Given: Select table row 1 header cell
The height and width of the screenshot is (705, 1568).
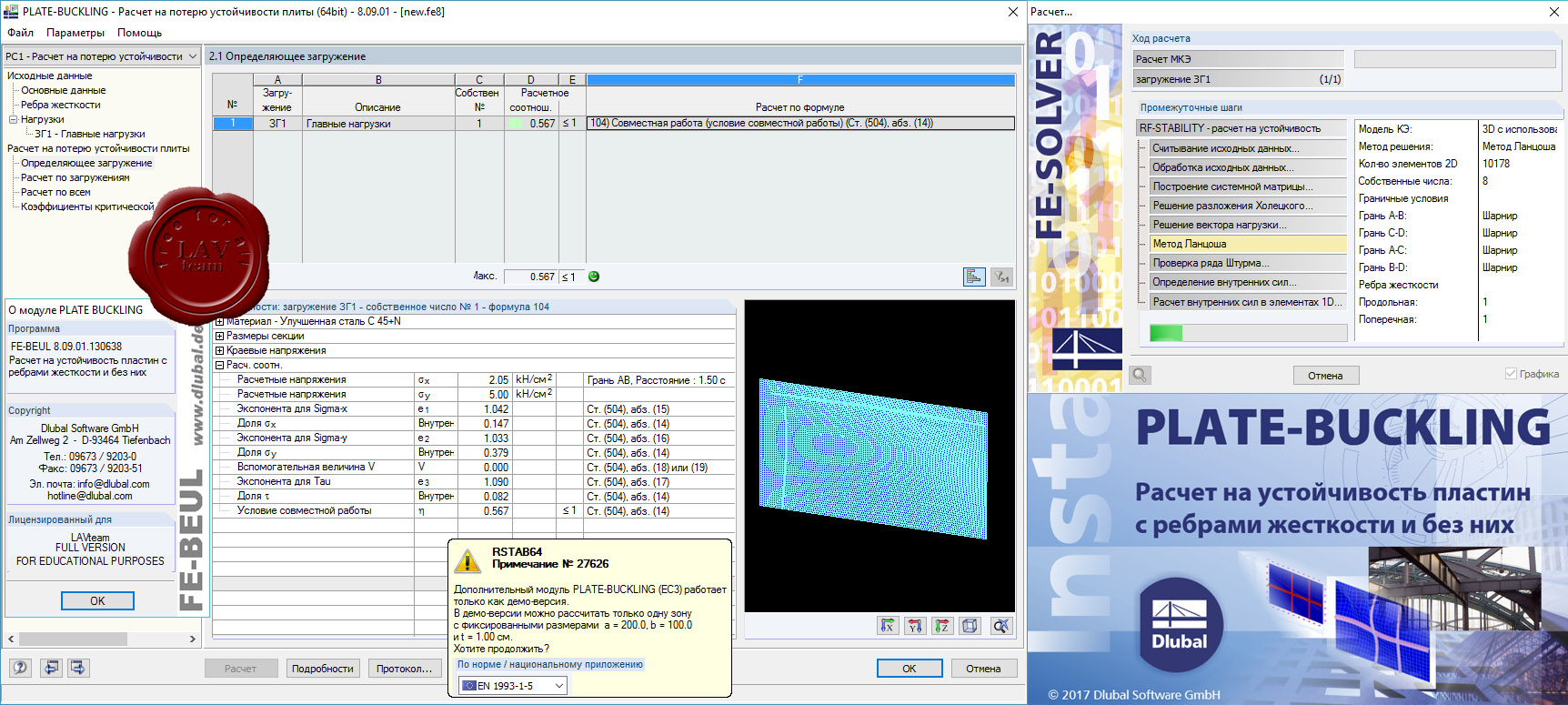Looking at the screenshot, I should point(233,124).
